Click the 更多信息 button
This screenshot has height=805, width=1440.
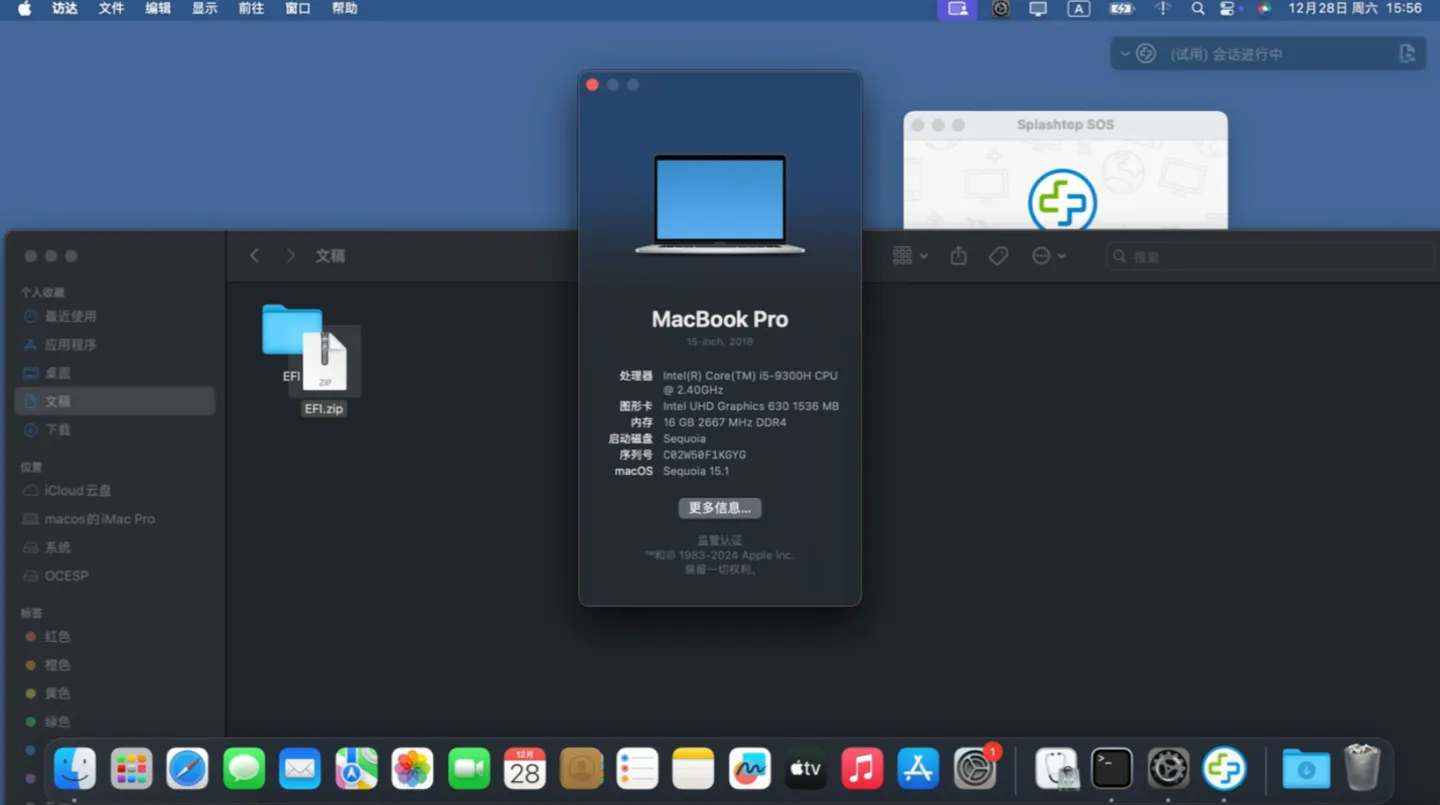(x=719, y=508)
